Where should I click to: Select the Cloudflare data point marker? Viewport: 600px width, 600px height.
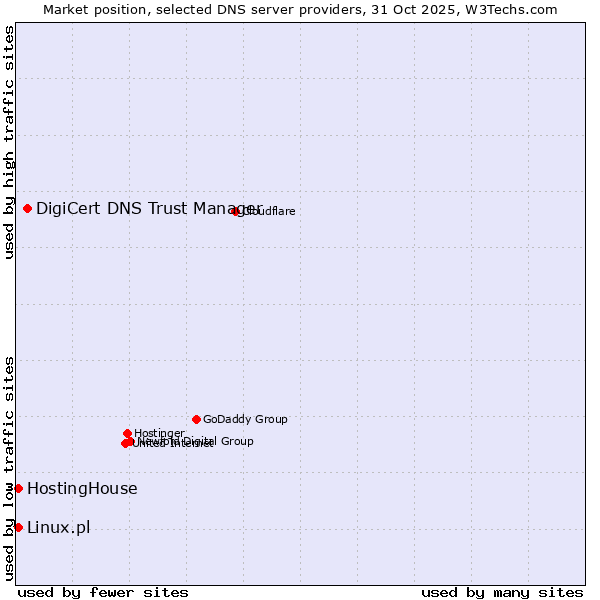point(235,211)
